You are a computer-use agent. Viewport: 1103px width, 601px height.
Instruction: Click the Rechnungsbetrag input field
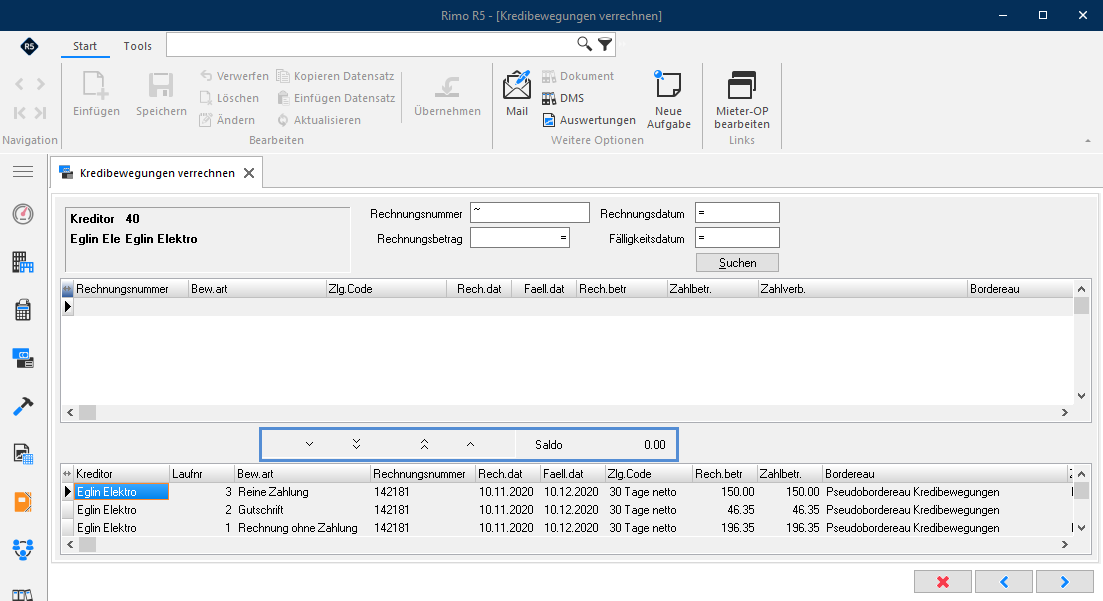click(520, 238)
